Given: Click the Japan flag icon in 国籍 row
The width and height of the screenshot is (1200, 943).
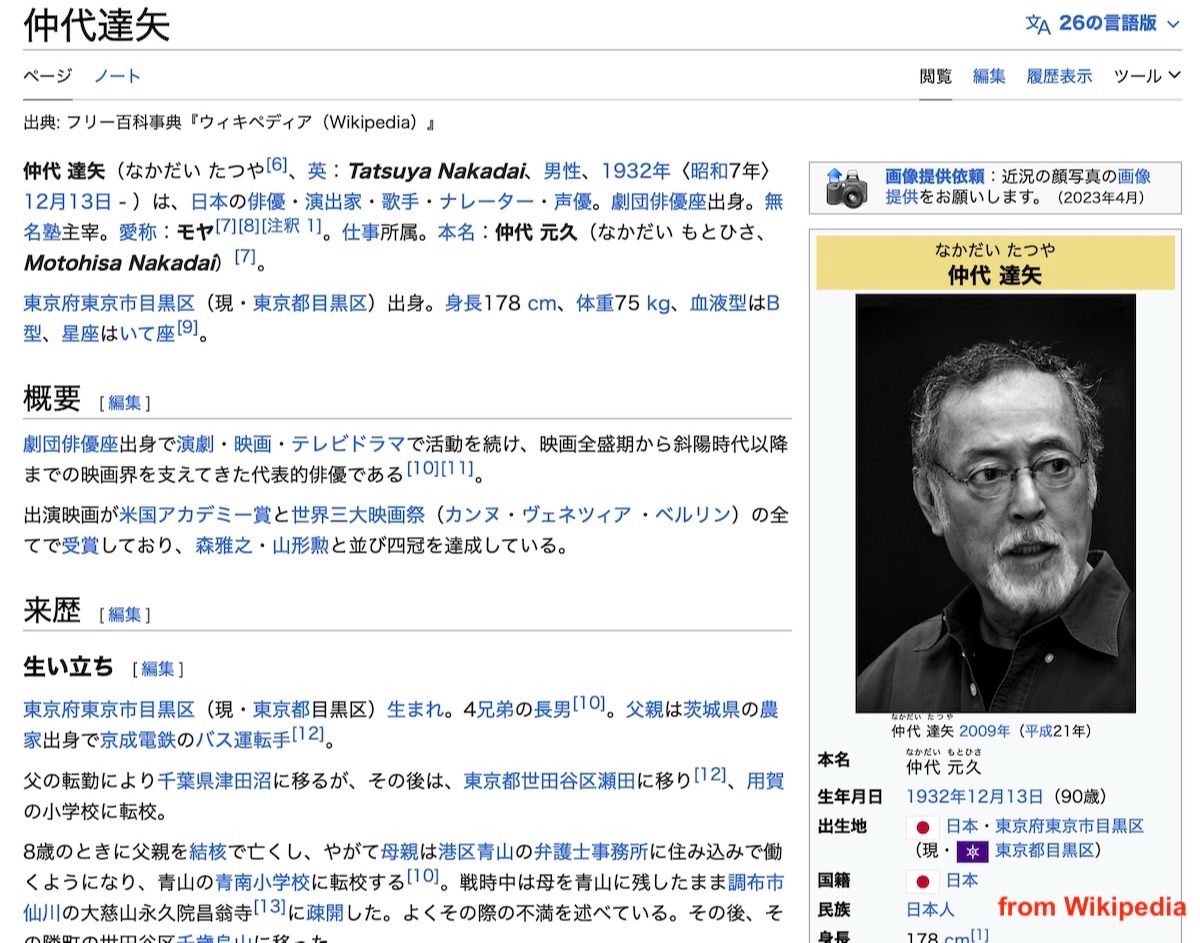Looking at the screenshot, I should click(922, 881).
